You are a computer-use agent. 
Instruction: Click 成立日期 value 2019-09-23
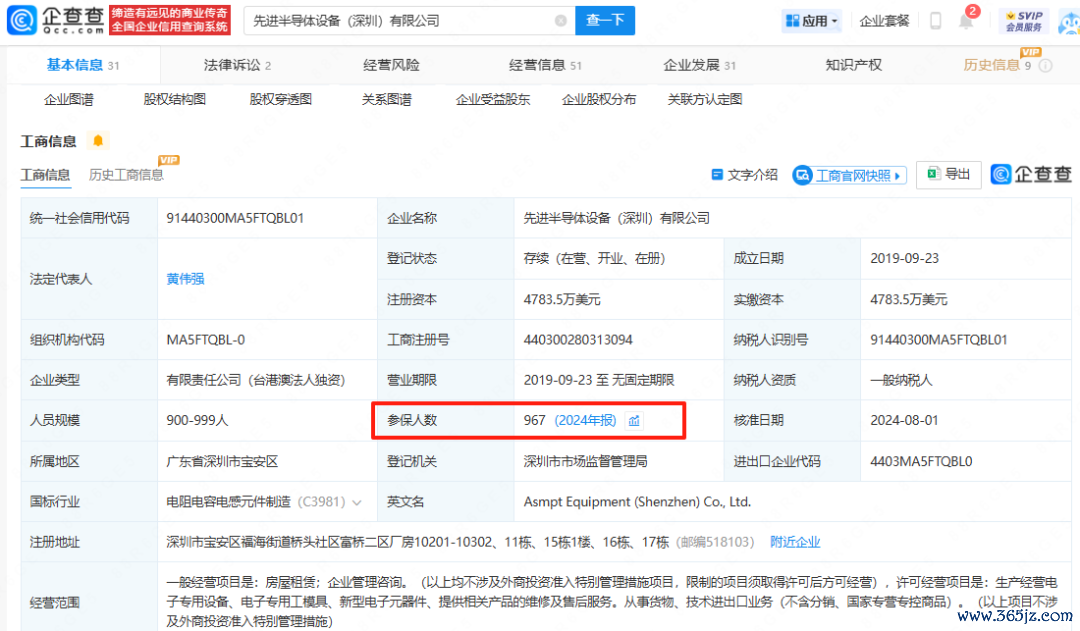point(904,258)
